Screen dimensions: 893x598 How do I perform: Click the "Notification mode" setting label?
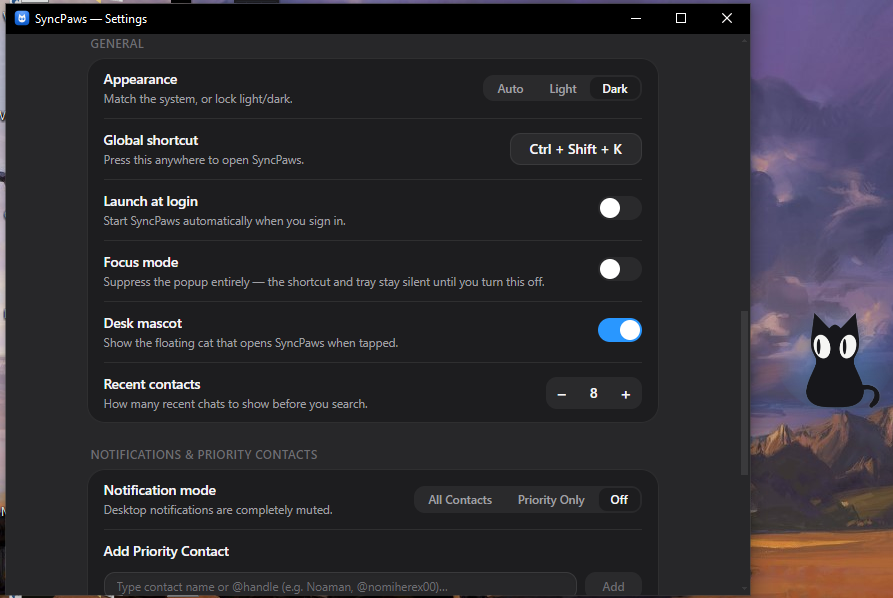coord(159,490)
